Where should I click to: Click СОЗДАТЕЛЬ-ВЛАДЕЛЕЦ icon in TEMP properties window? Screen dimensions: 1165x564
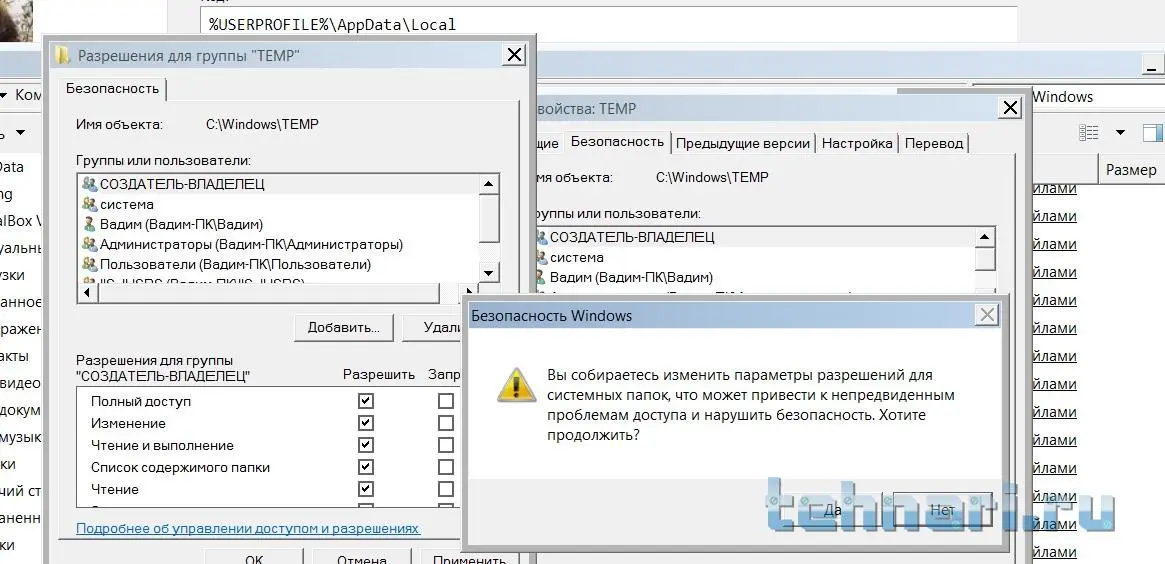pos(540,237)
